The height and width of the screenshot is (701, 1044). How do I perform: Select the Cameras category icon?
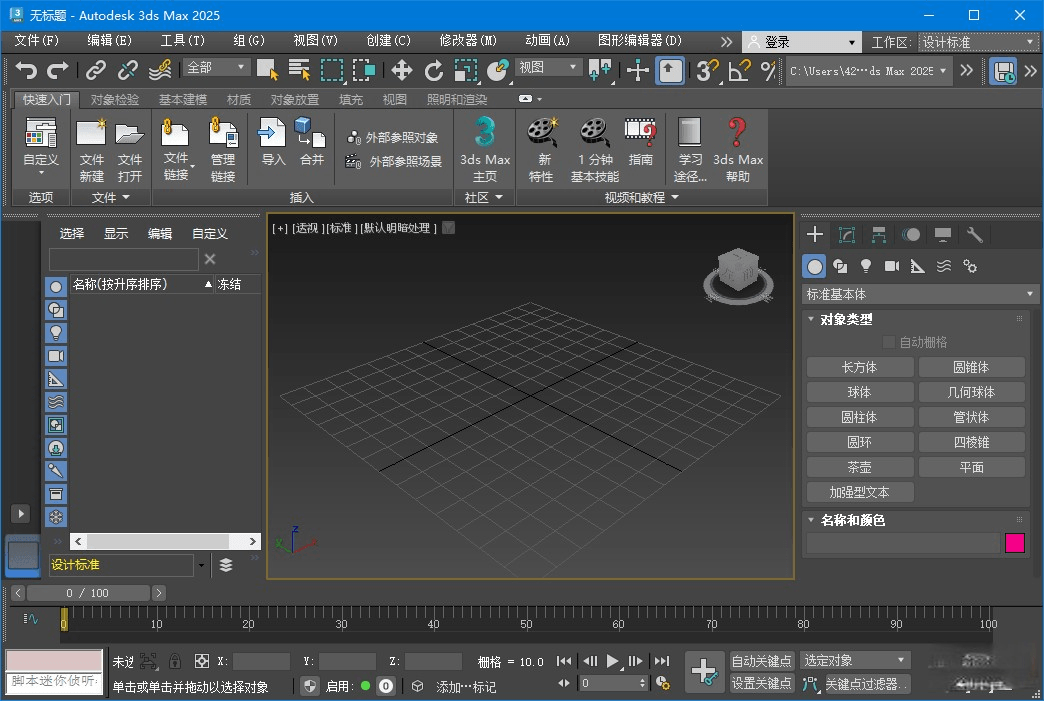[x=891, y=266]
